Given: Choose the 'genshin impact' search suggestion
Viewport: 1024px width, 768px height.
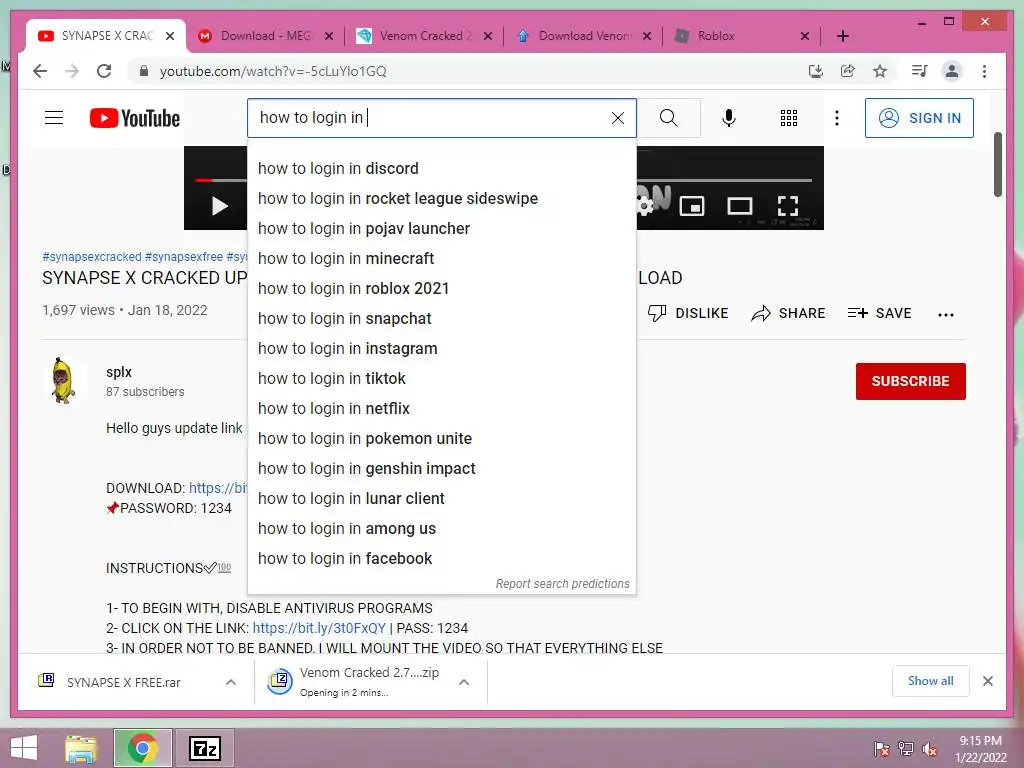Looking at the screenshot, I should pyautogui.click(x=441, y=469).
